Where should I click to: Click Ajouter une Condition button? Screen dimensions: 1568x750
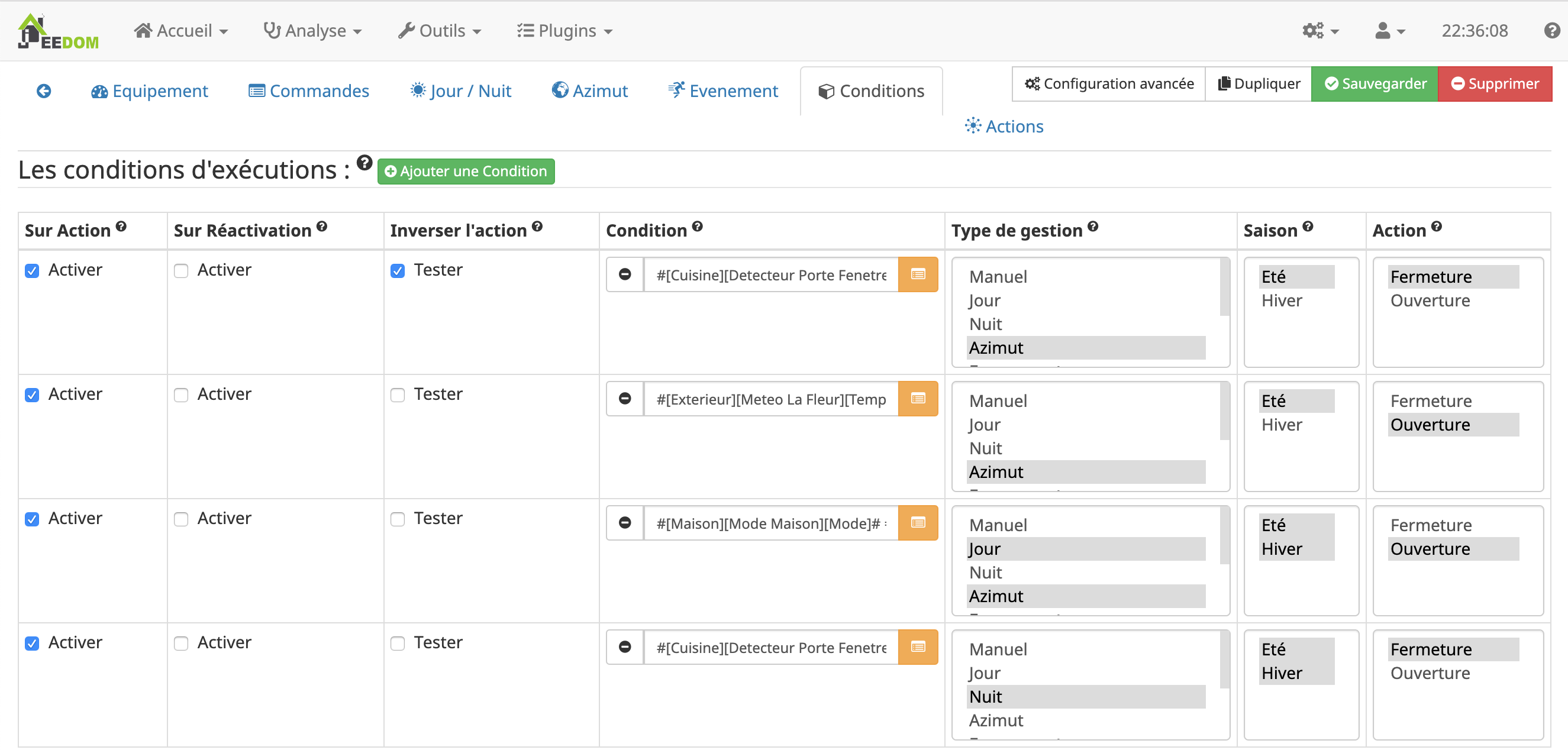click(x=466, y=172)
